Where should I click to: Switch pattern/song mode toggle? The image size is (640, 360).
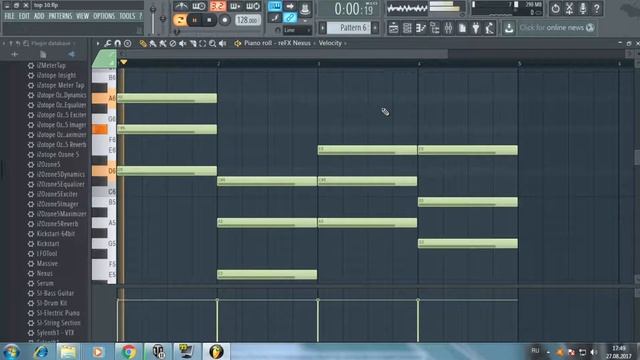[180, 20]
